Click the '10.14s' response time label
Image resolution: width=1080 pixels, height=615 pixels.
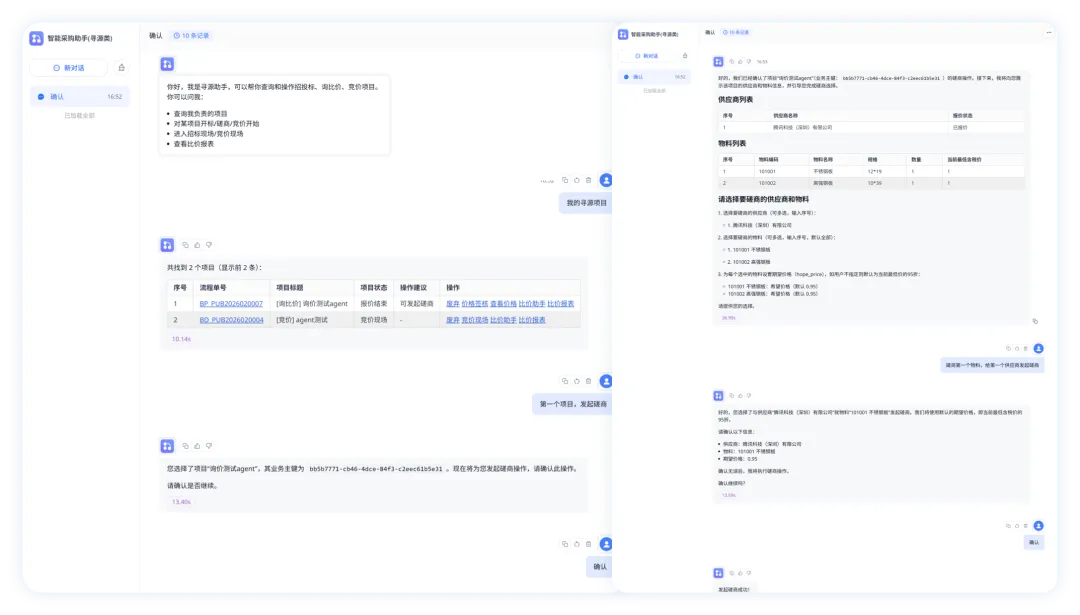click(x=181, y=340)
